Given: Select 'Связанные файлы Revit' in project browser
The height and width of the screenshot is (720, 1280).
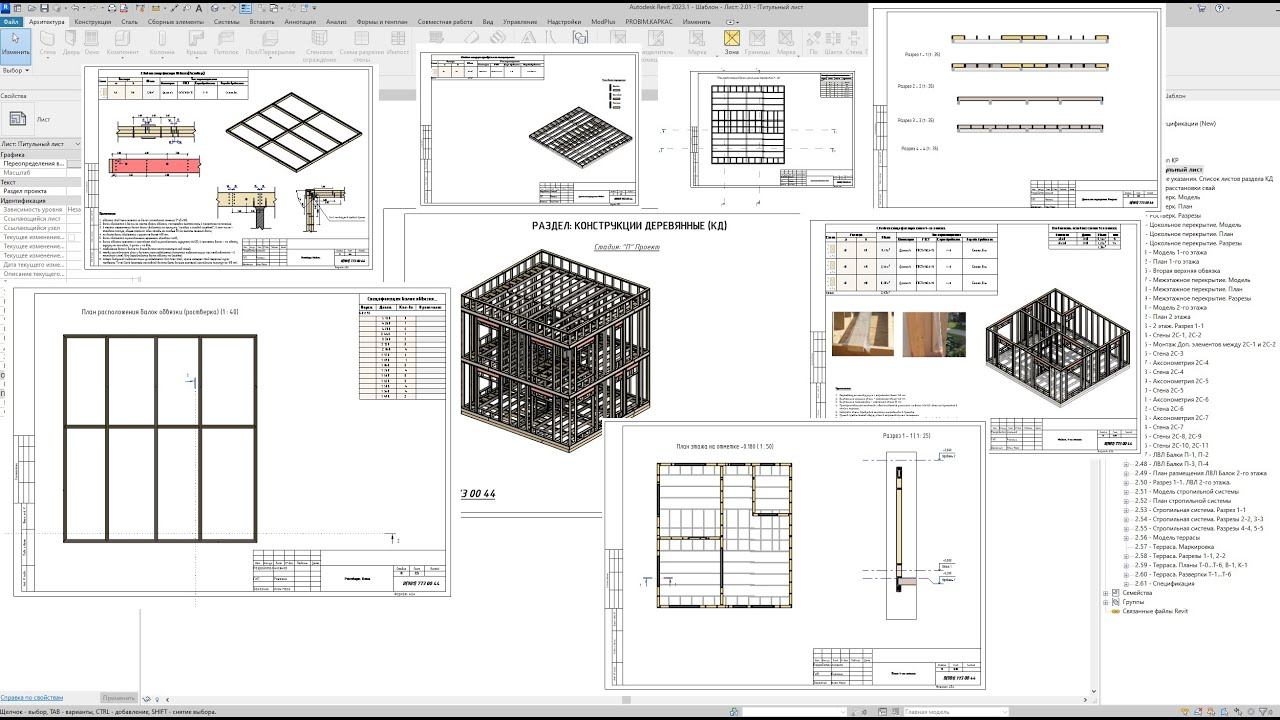Looking at the screenshot, I should tap(1155, 612).
